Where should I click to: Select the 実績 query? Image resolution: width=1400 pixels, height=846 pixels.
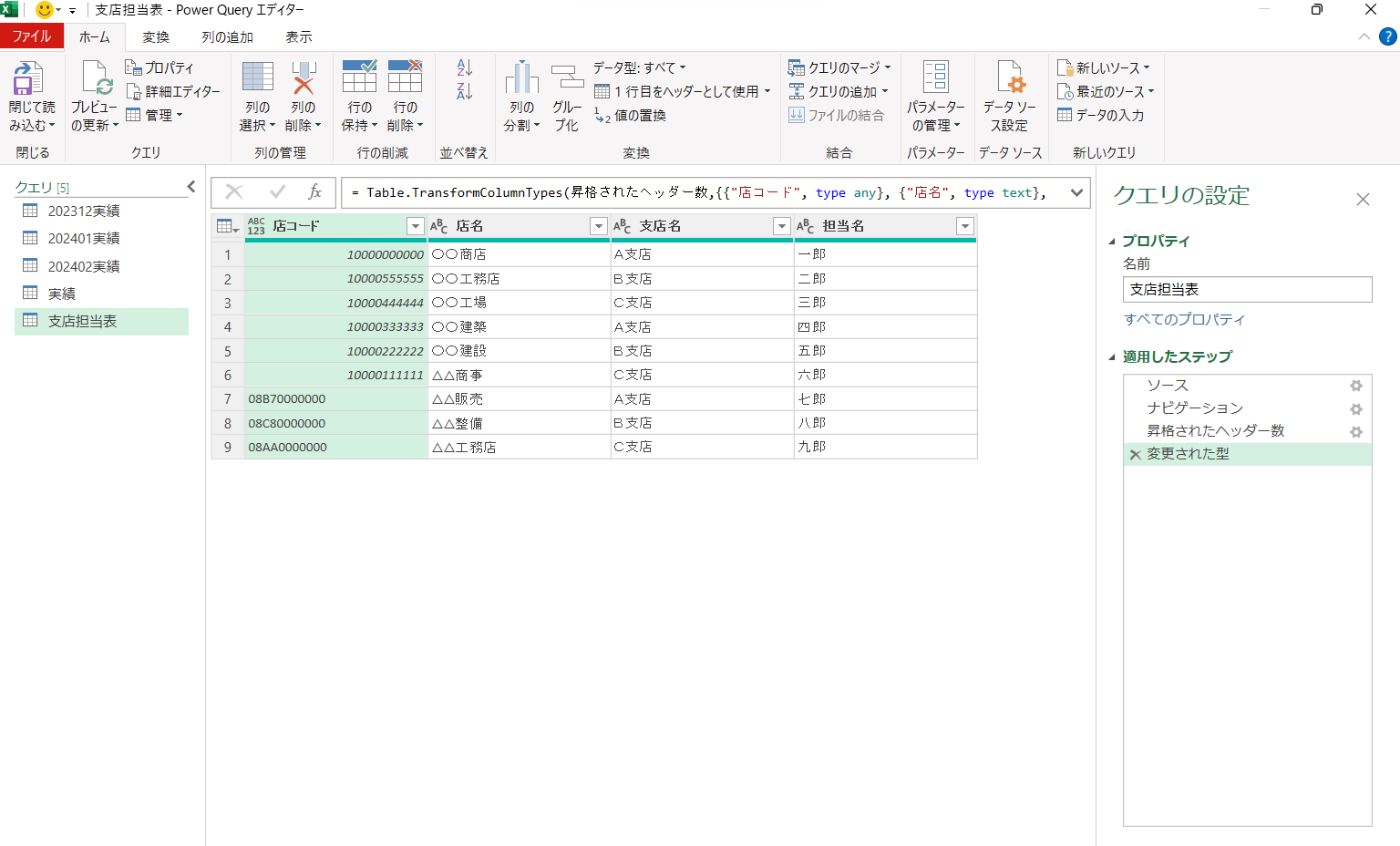pos(102,294)
